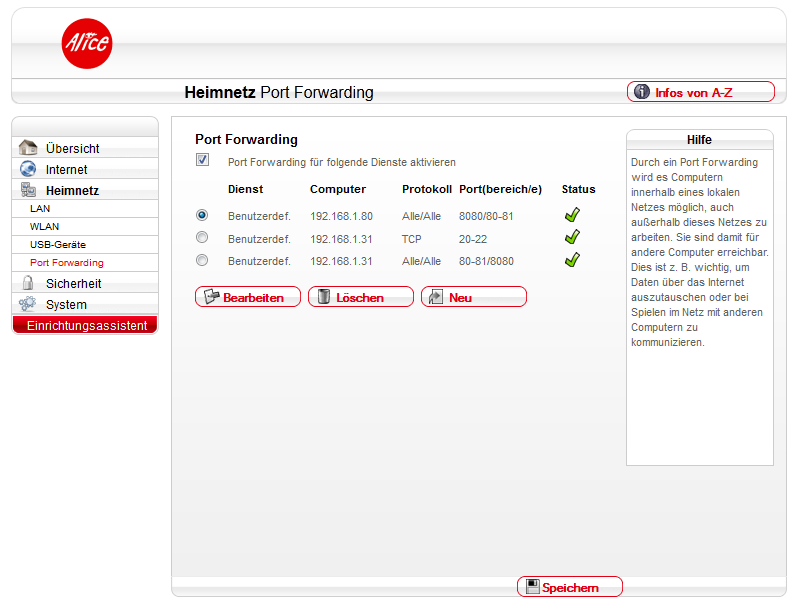Open the WLAN submenu item
Image resolution: width=796 pixels, height=611 pixels.
(x=44, y=227)
